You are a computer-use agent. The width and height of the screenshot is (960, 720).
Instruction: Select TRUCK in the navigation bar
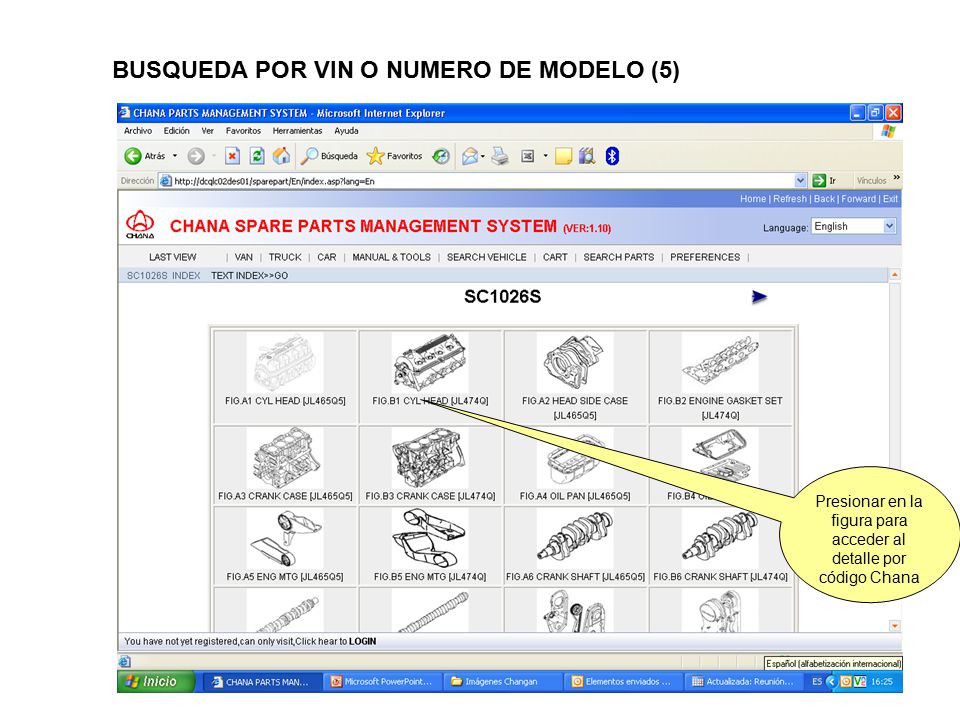pos(285,257)
